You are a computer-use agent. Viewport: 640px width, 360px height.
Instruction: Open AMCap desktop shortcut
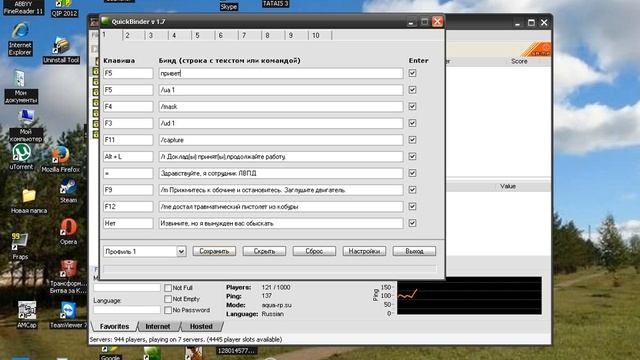27,315
